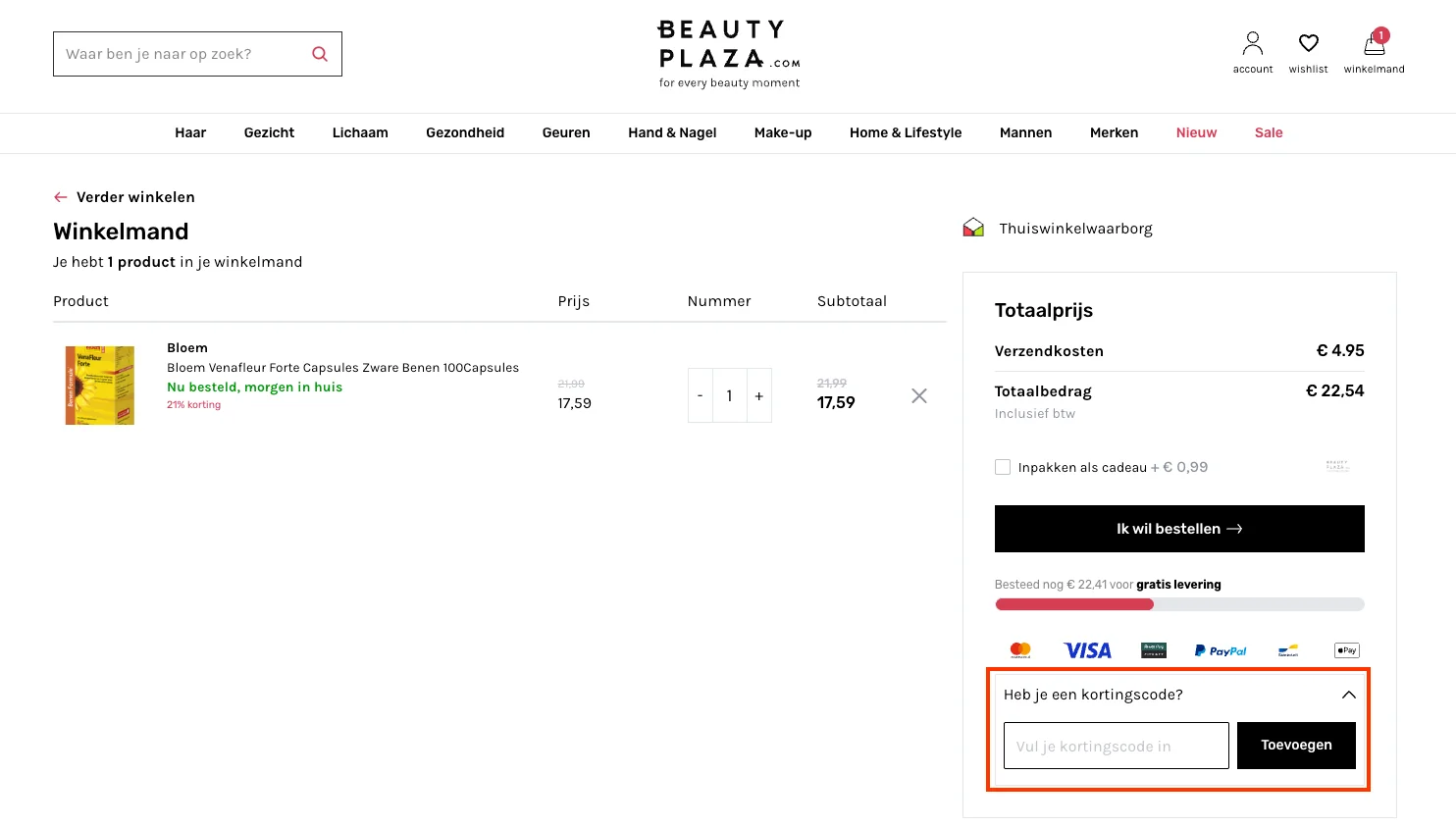
Task: Collapse the kortingscode section chevron
Action: [1349, 695]
